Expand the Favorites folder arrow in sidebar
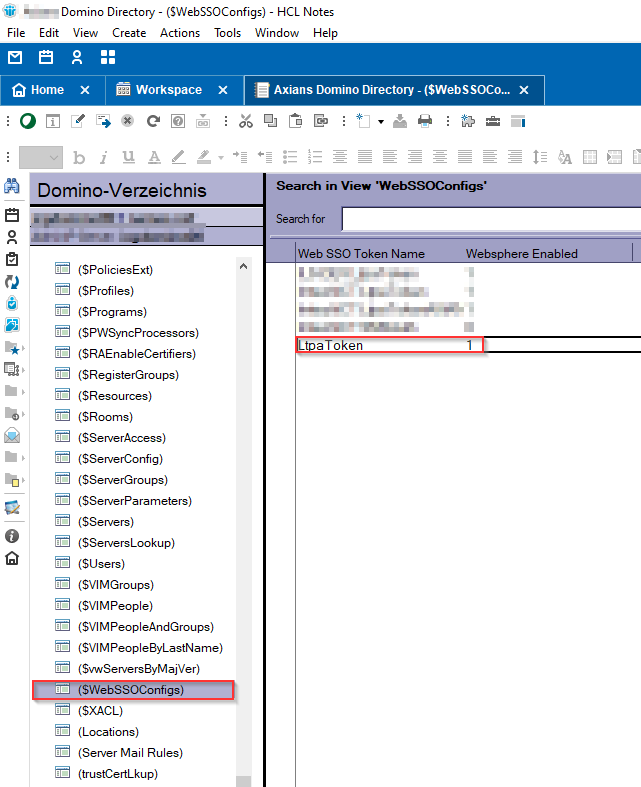641x787 pixels. click(x=24, y=347)
